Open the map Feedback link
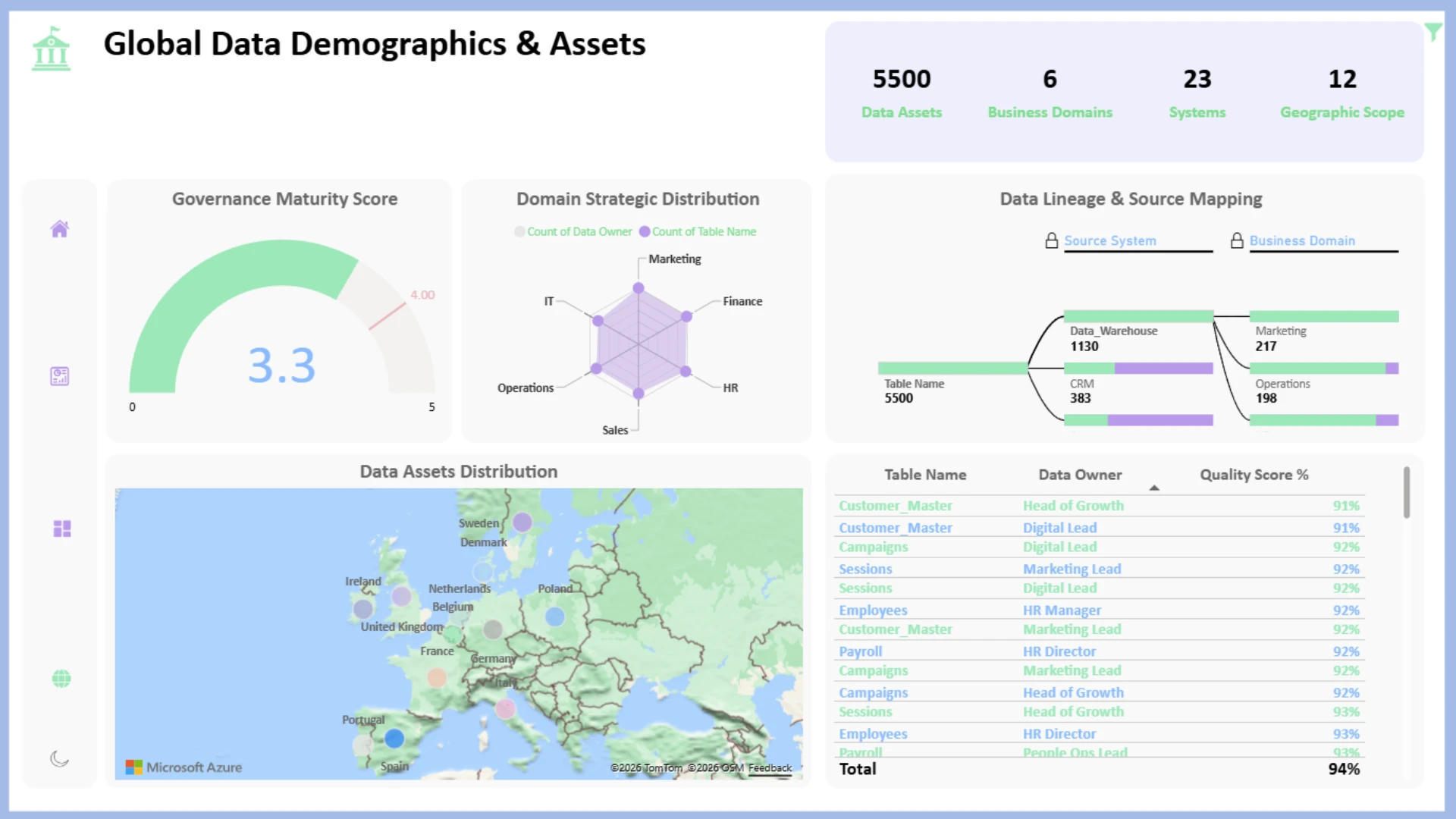 pyautogui.click(x=770, y=768)
